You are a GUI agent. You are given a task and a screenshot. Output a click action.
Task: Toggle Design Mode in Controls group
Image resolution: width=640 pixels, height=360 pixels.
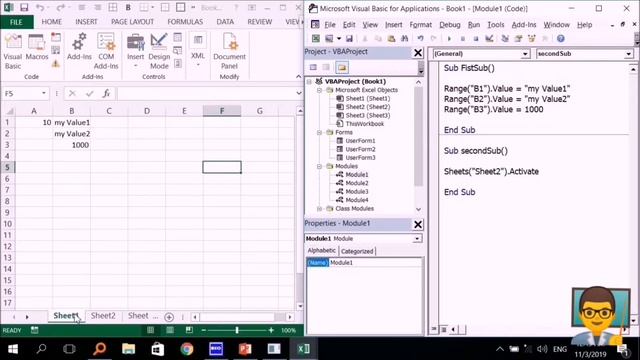[x=159, y=51]
